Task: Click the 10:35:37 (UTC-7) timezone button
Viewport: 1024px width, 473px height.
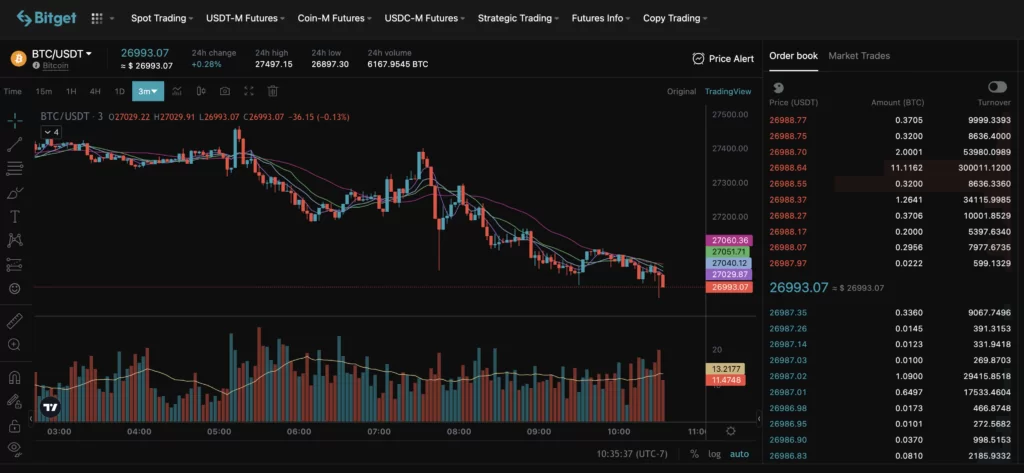Action: pos(633,454)
